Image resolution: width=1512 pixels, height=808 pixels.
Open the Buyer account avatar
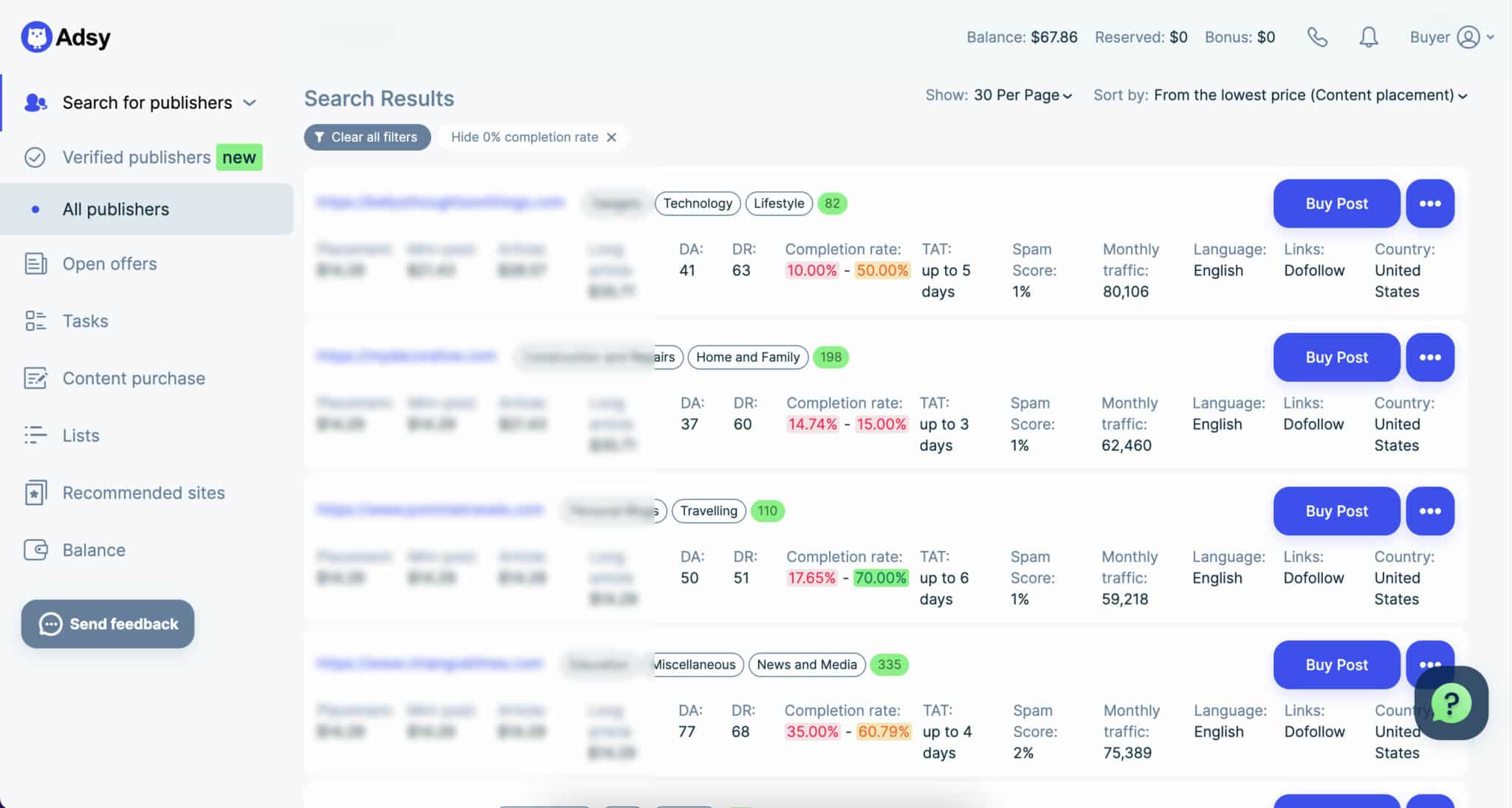[x=1468, y=37]
